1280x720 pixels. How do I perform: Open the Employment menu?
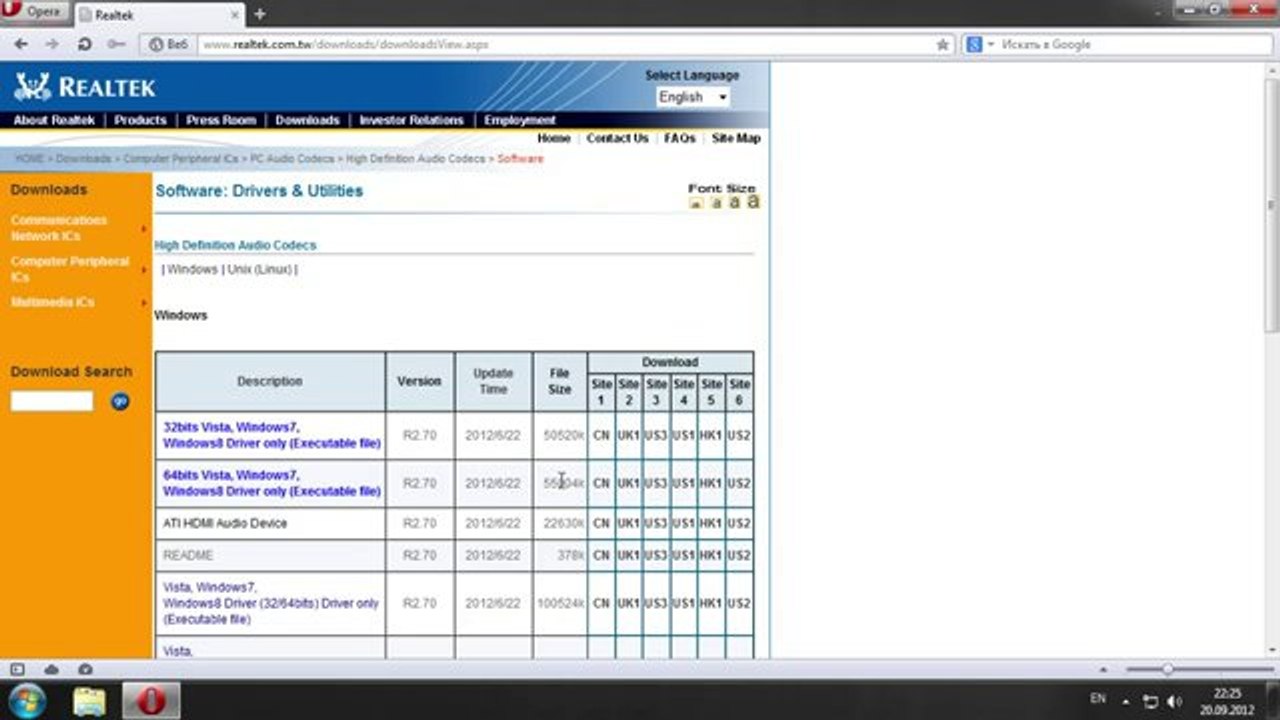(520, 120)
